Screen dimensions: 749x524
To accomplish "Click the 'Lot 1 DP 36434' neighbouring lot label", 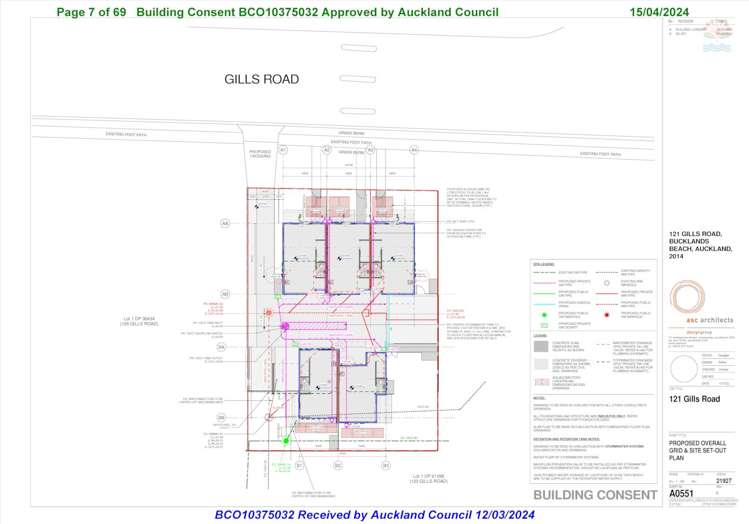I will (x=139, y=321).
